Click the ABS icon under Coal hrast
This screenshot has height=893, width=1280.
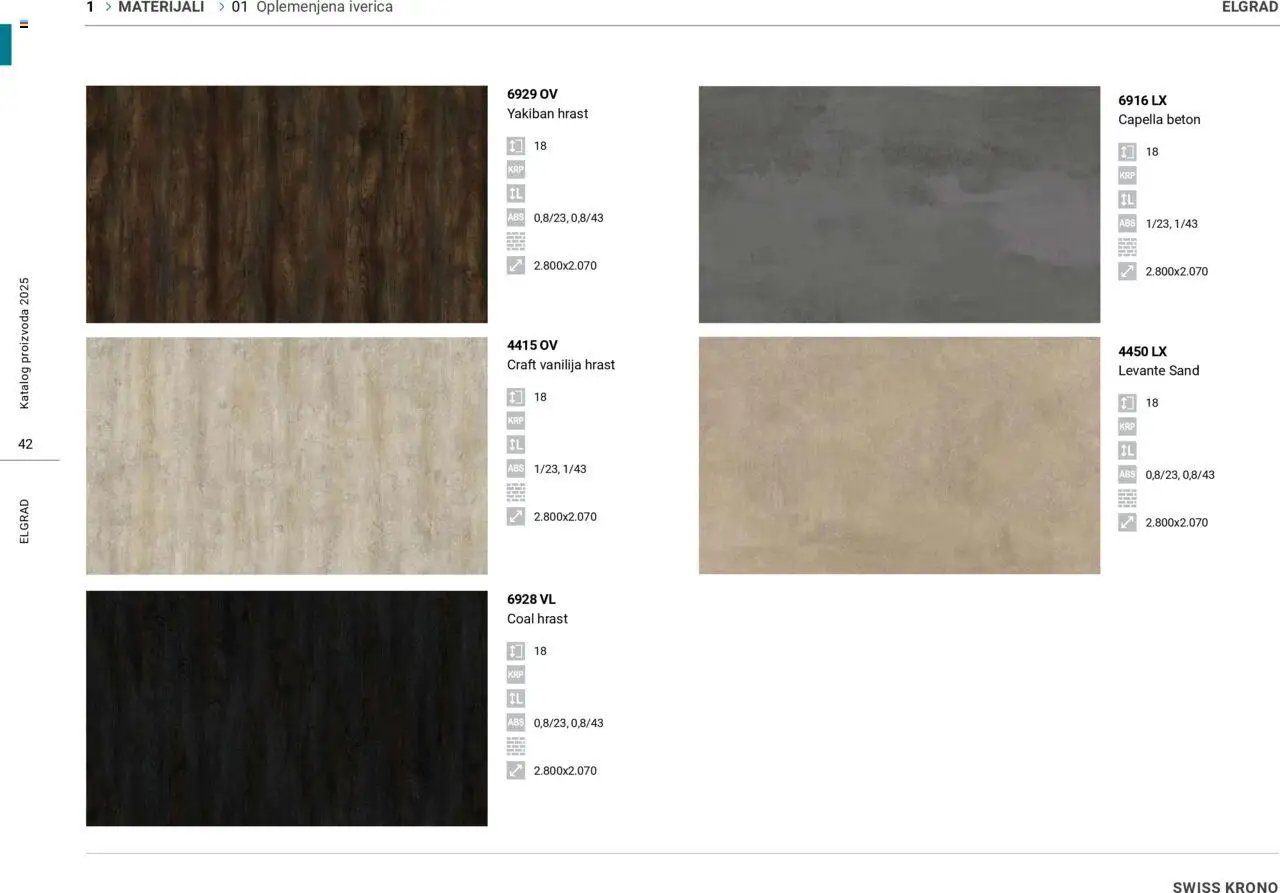point(515,723)
